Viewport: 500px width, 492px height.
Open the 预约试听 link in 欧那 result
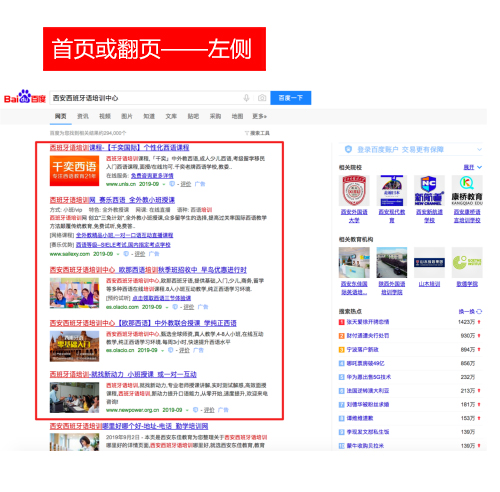[162, 298]
